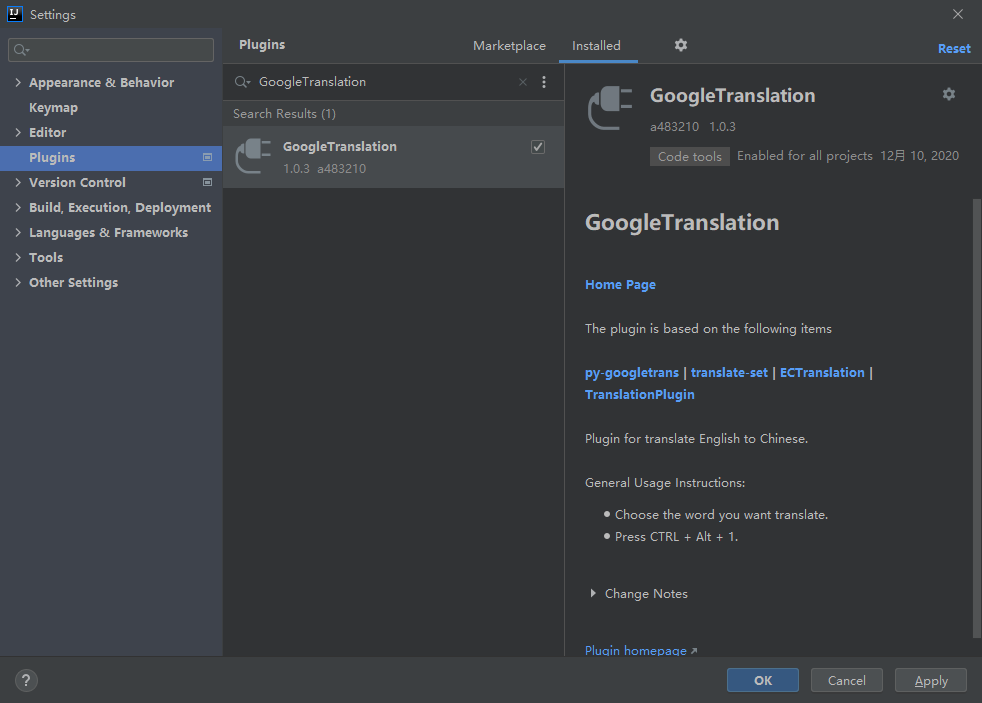This screenshot has height=703, width=982.
Task: Disable the GoogleTranslation plugin checkbox
Action: (x=538, y=147)
